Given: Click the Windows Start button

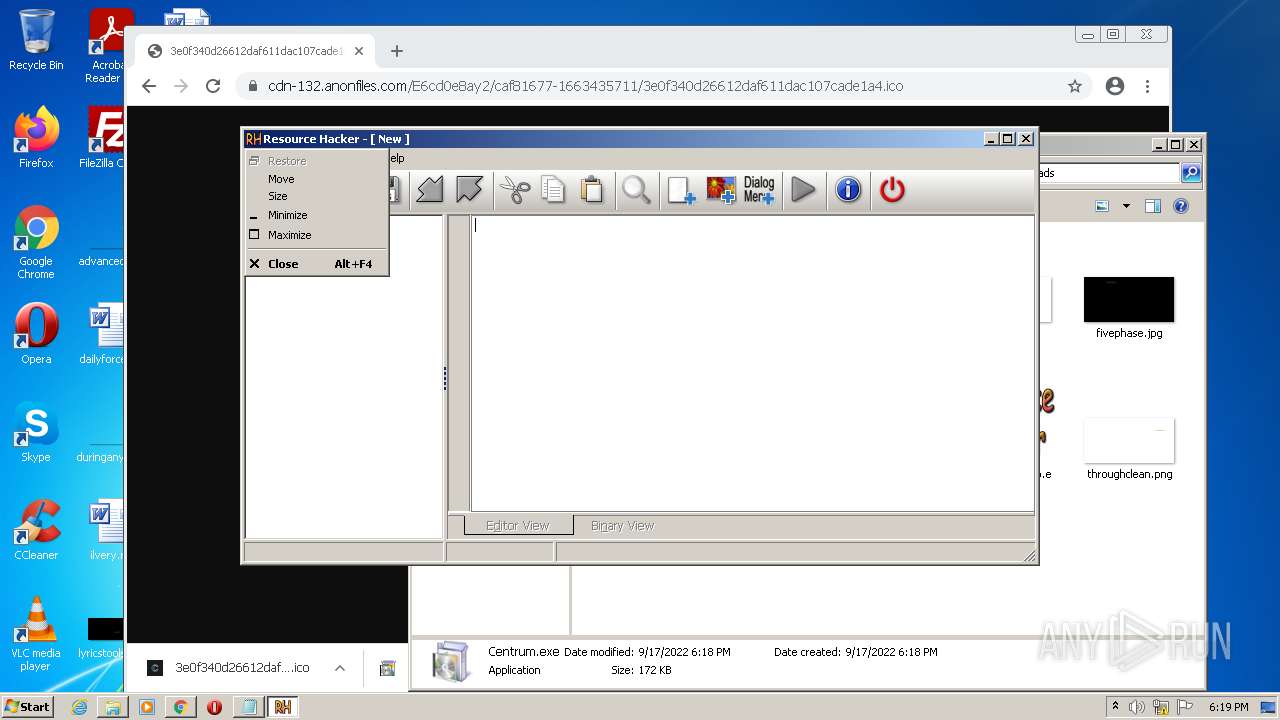Looking at the screenshot, I should pyautogui.click(x=28, y=706).
